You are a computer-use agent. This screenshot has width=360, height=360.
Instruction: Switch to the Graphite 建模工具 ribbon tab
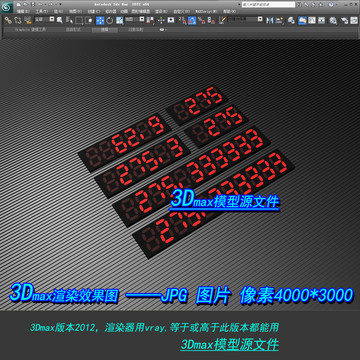coord(30,30)
